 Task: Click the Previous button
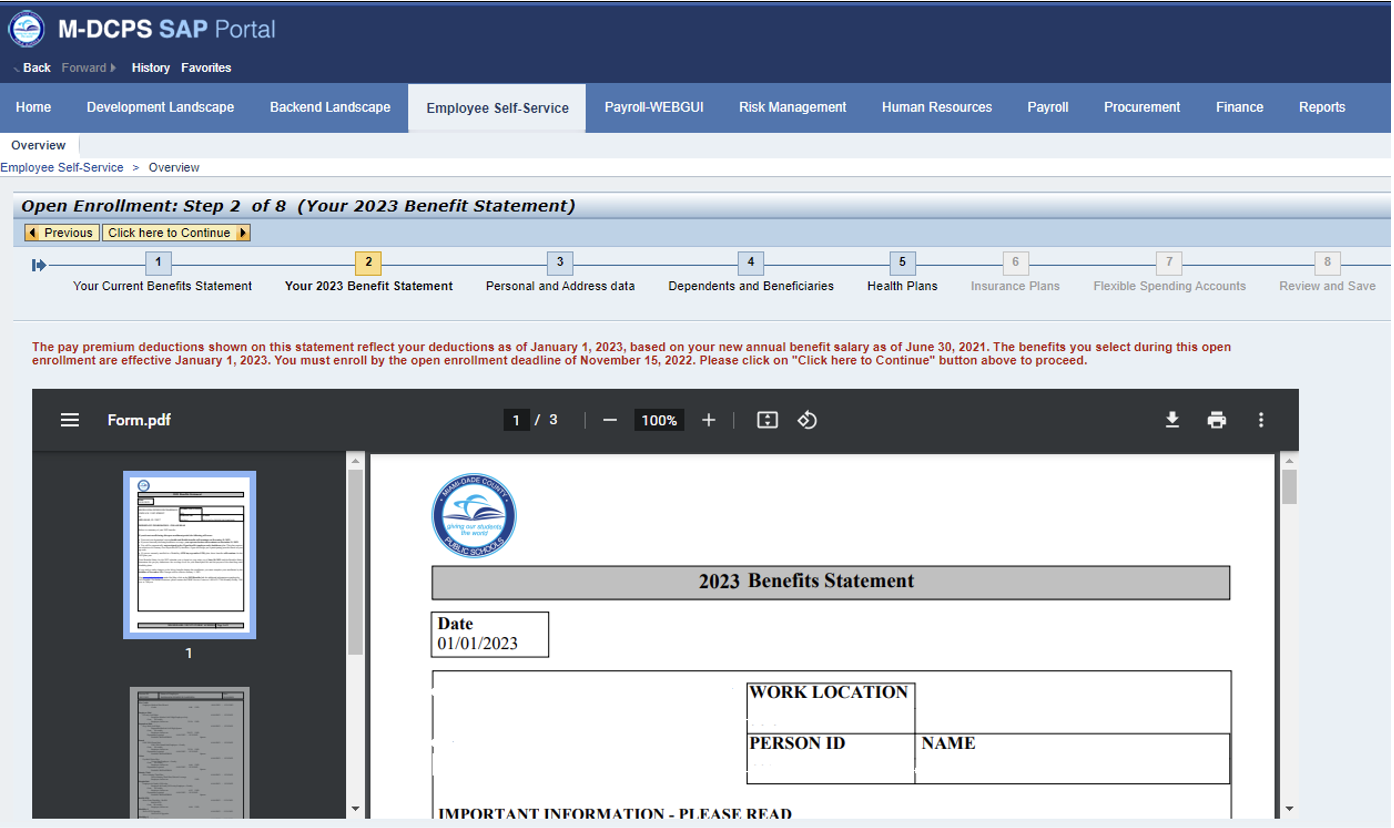click(61, 232)
